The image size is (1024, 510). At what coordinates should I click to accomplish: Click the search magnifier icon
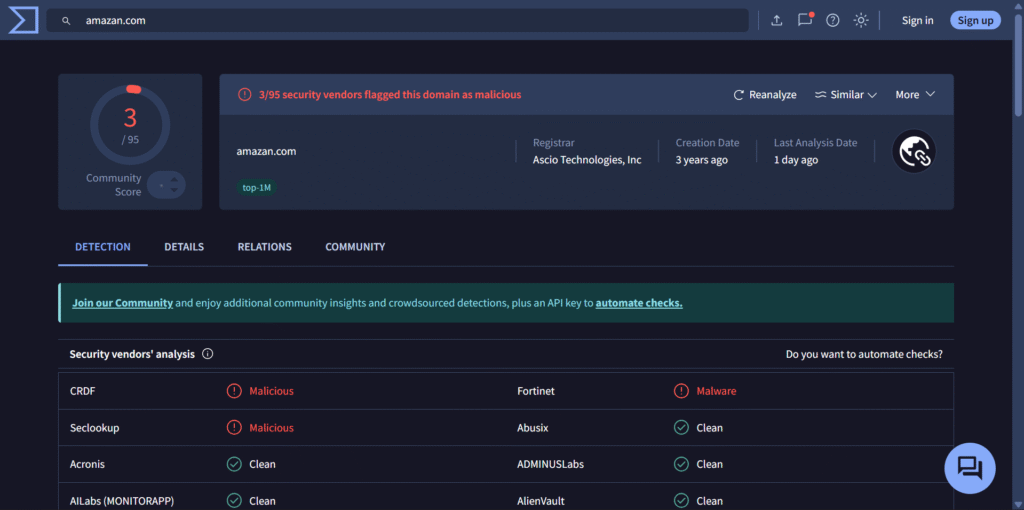pos(66,20)
